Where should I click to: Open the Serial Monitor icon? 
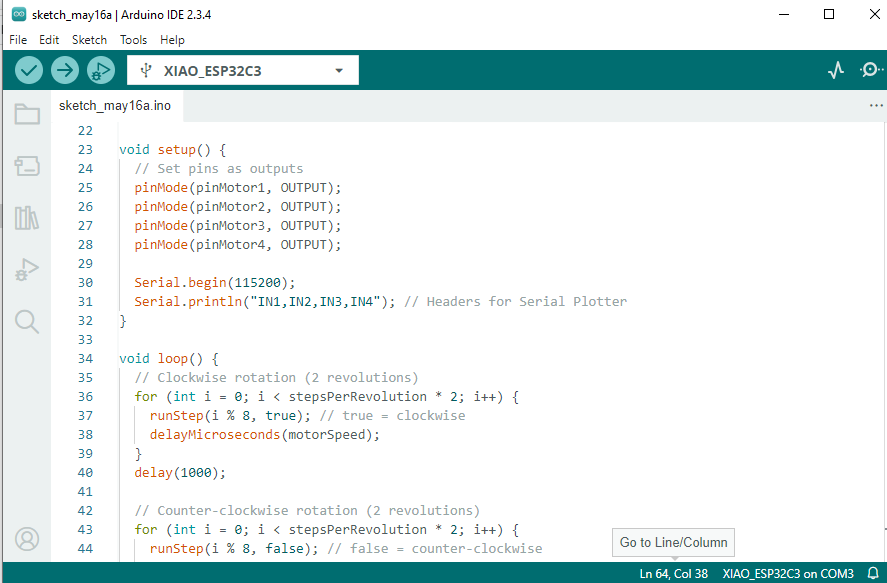pyautogui.click(x=871, y=70)
